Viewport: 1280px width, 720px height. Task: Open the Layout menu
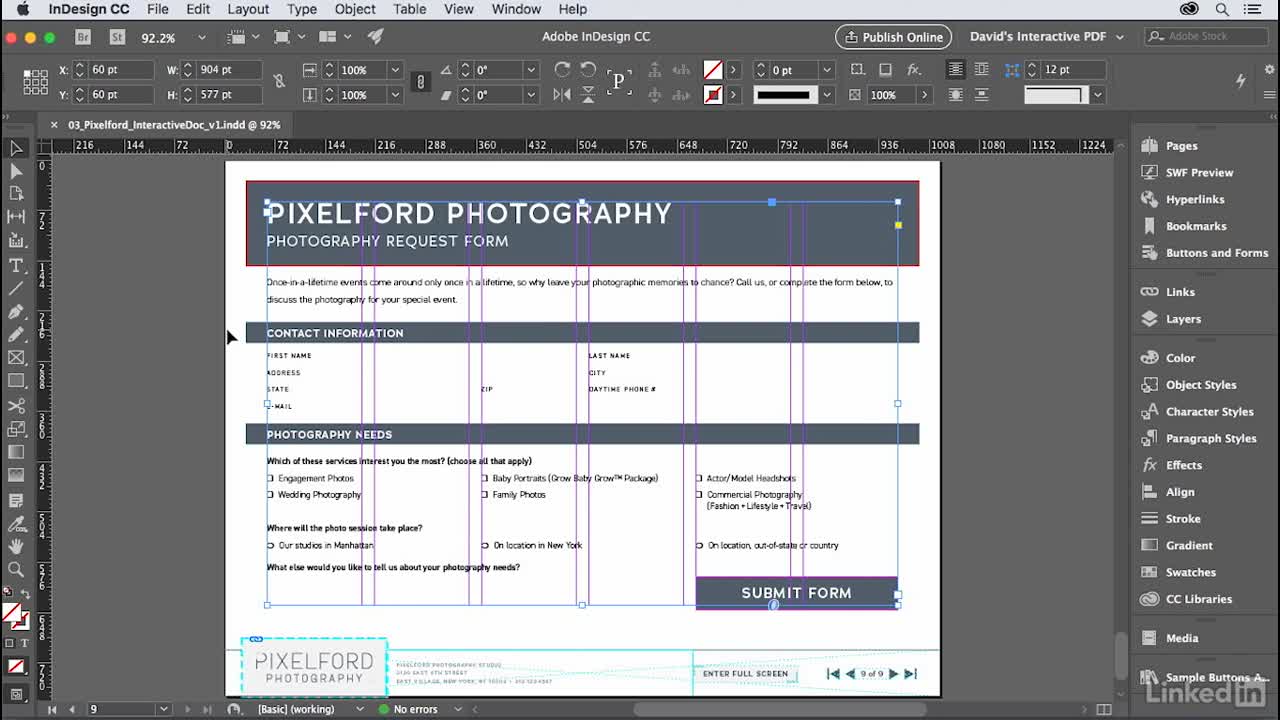pyautogui.click(x=248, y=9)
